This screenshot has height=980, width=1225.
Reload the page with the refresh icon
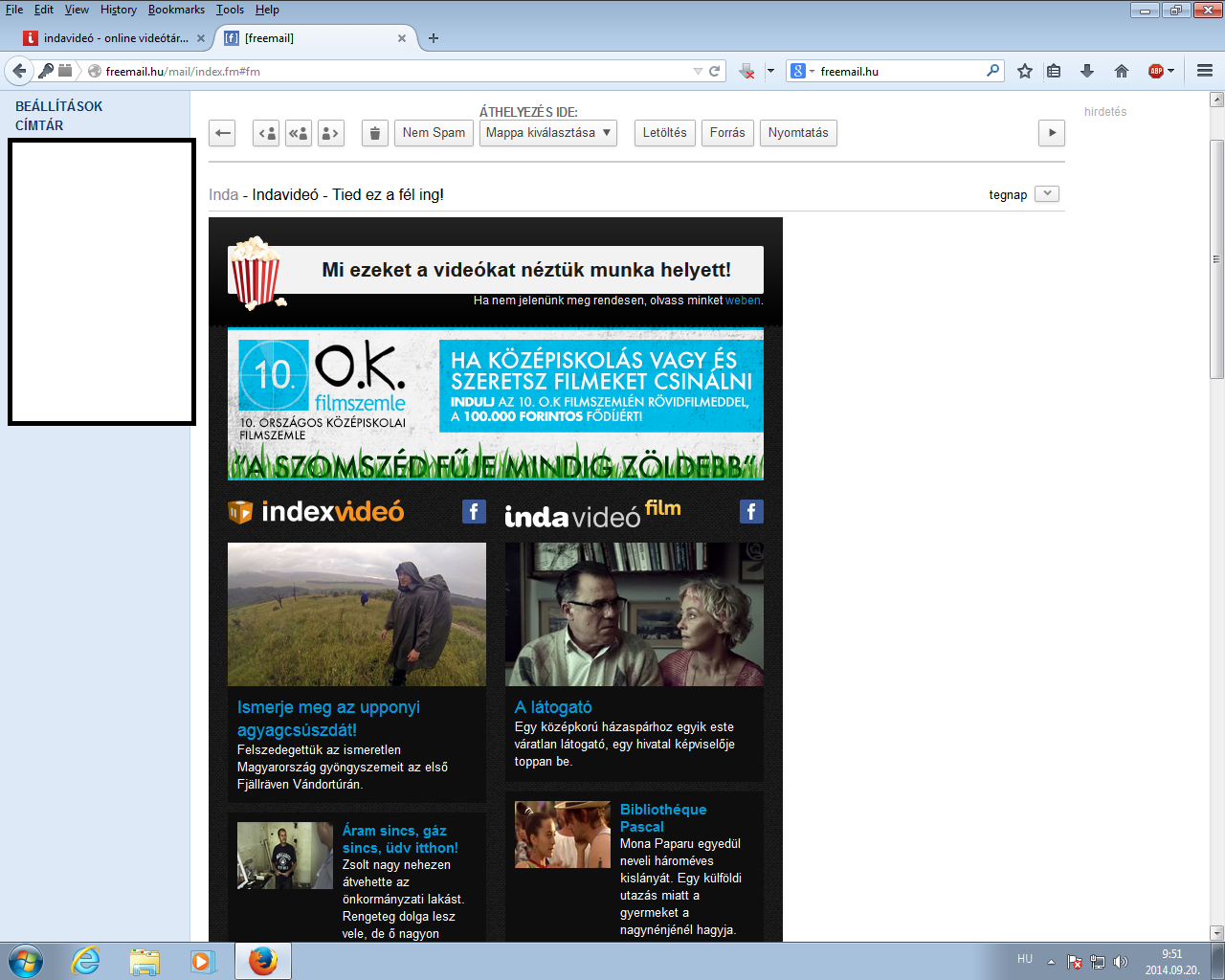click(x=714, y=71)
